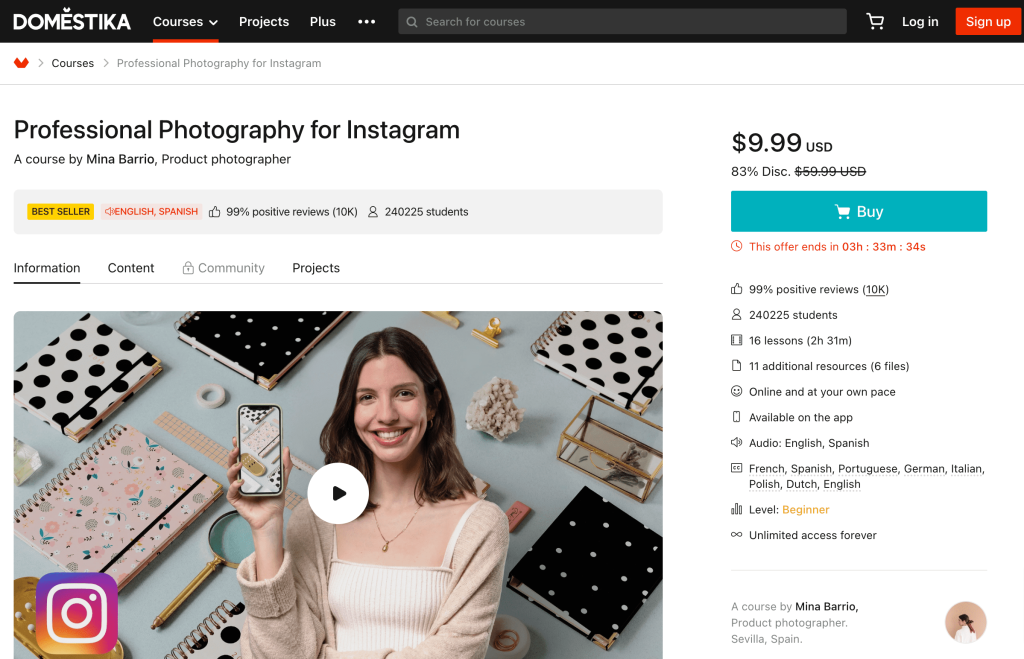The image size is (1024, 659).
Task: Click the phone icon for app availability
Action: point(737,417)
